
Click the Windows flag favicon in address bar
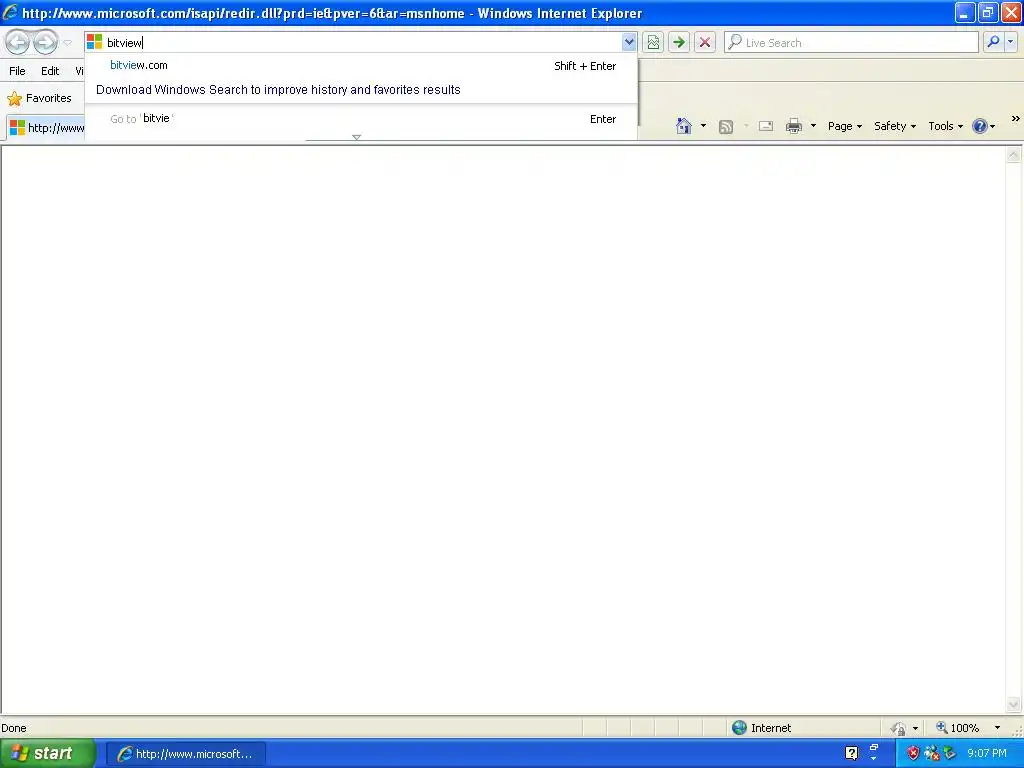pos(95,42)
